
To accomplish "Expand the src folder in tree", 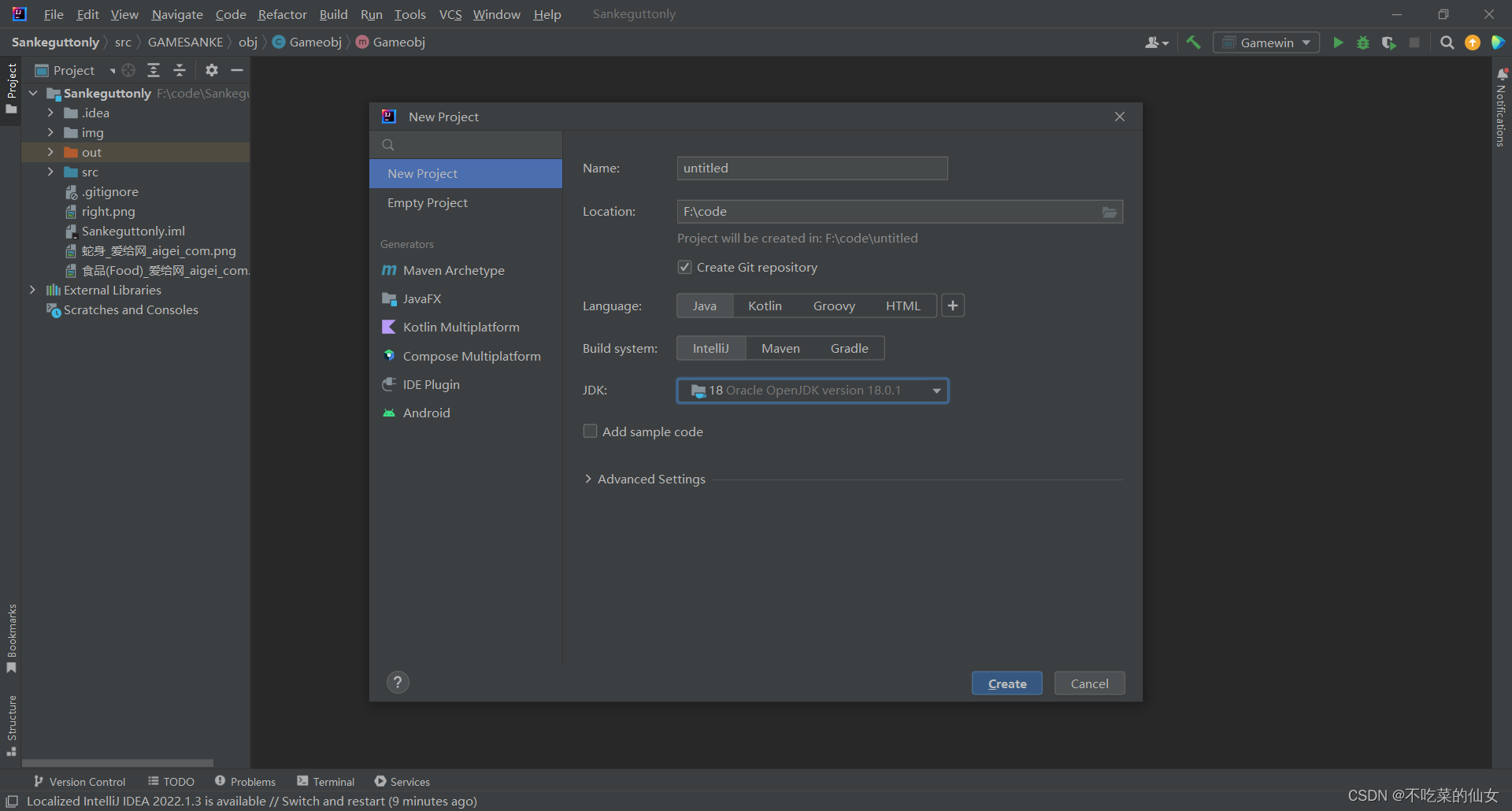I will tap(50, 172).
